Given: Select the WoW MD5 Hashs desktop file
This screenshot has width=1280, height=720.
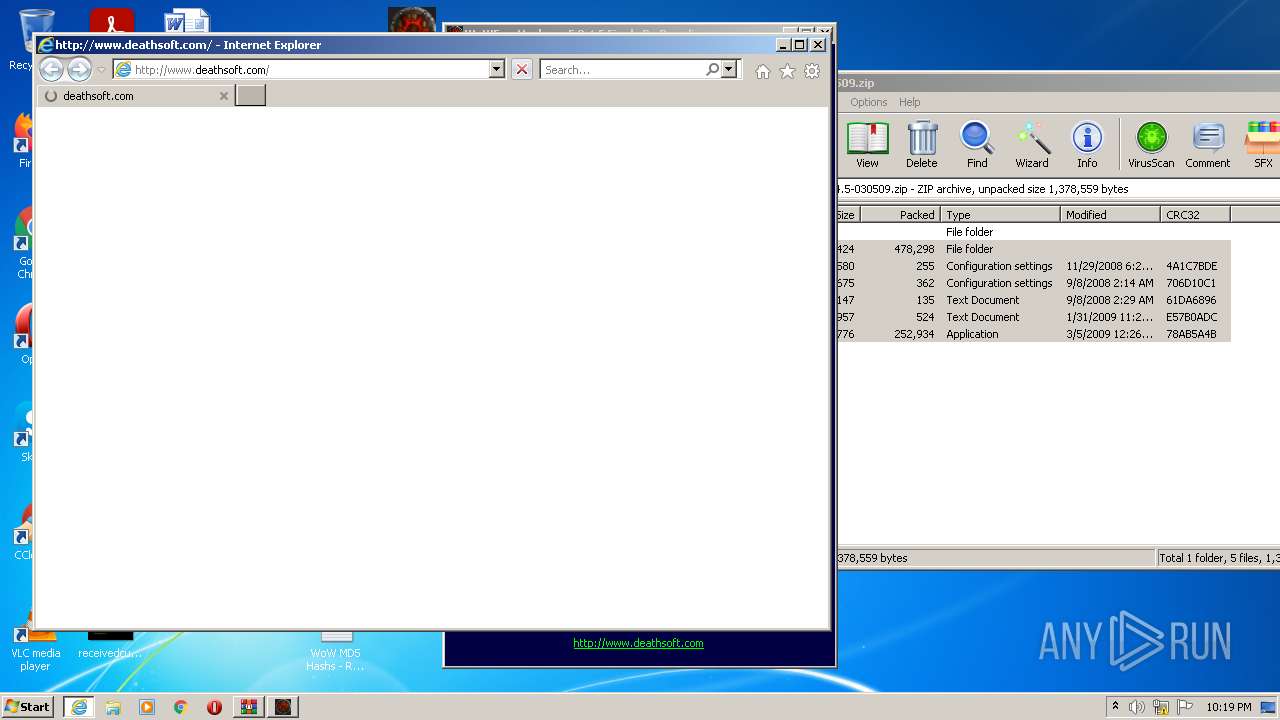Looking at the screenshot, I should (x=334, y=650).
